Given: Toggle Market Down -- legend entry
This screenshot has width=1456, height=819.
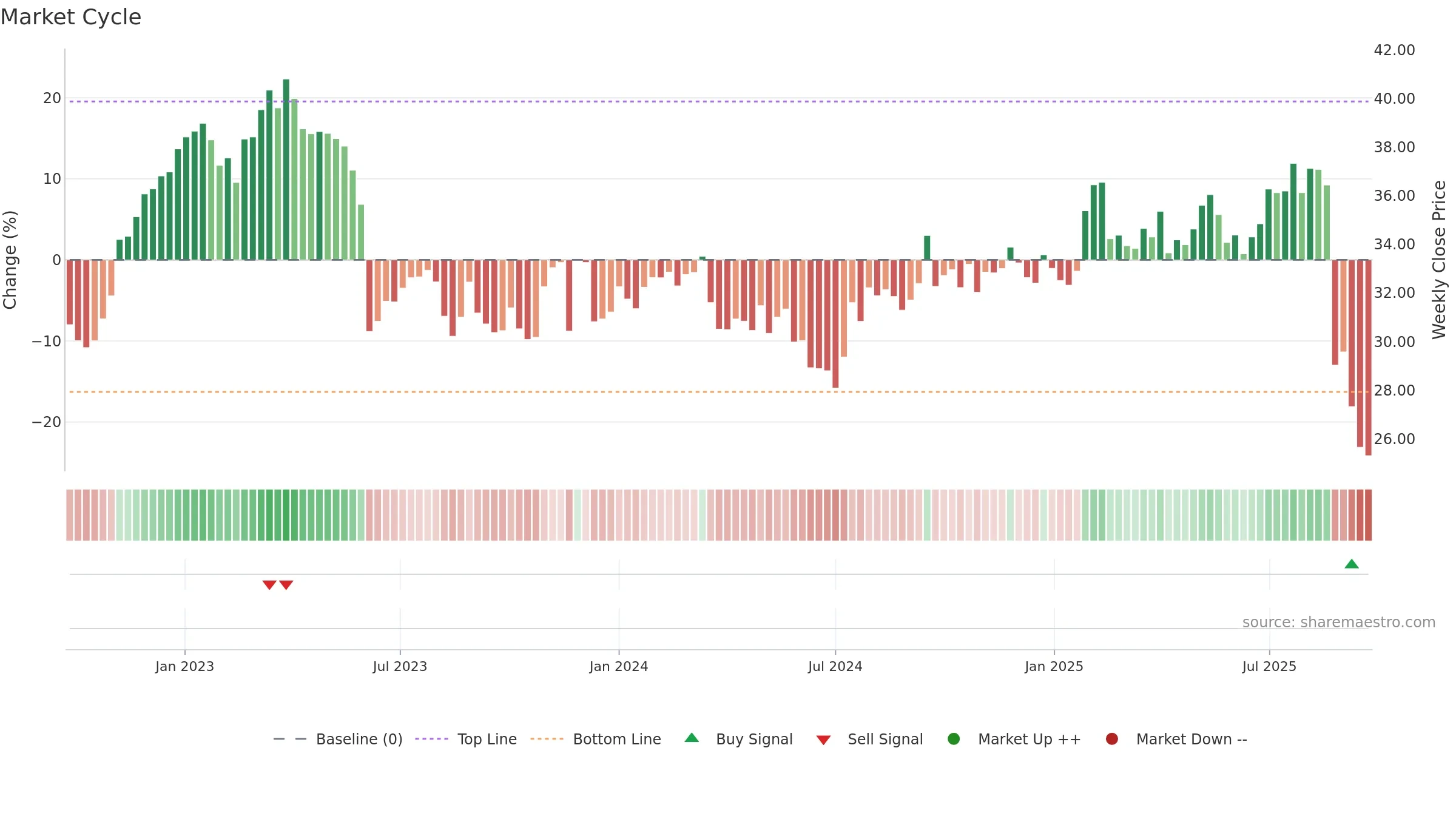Looking at the screenshot, I should click(1176, 740).
